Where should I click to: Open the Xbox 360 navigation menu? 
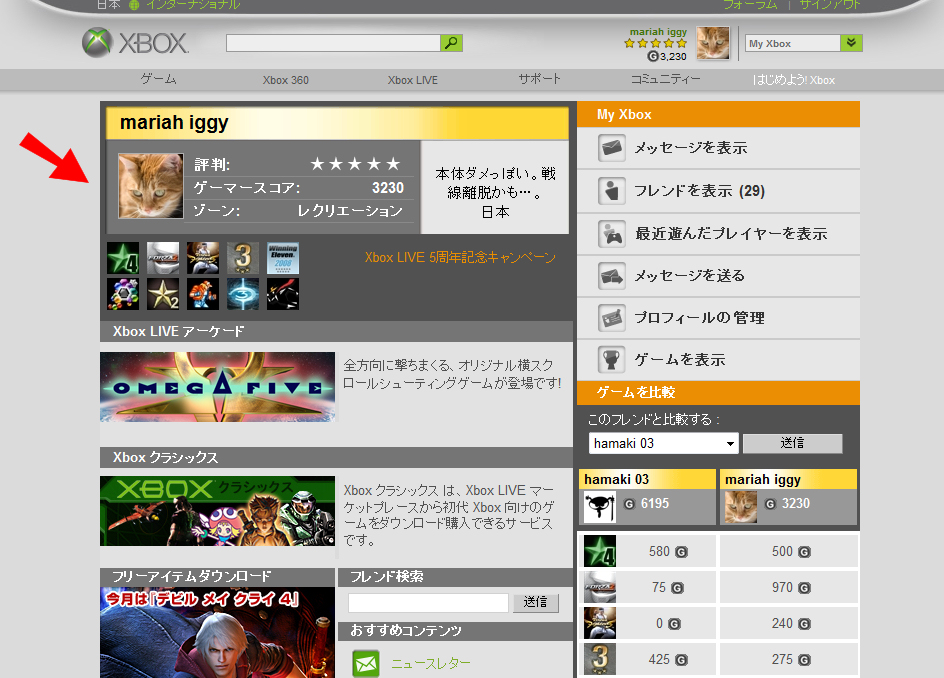(285, 80)
